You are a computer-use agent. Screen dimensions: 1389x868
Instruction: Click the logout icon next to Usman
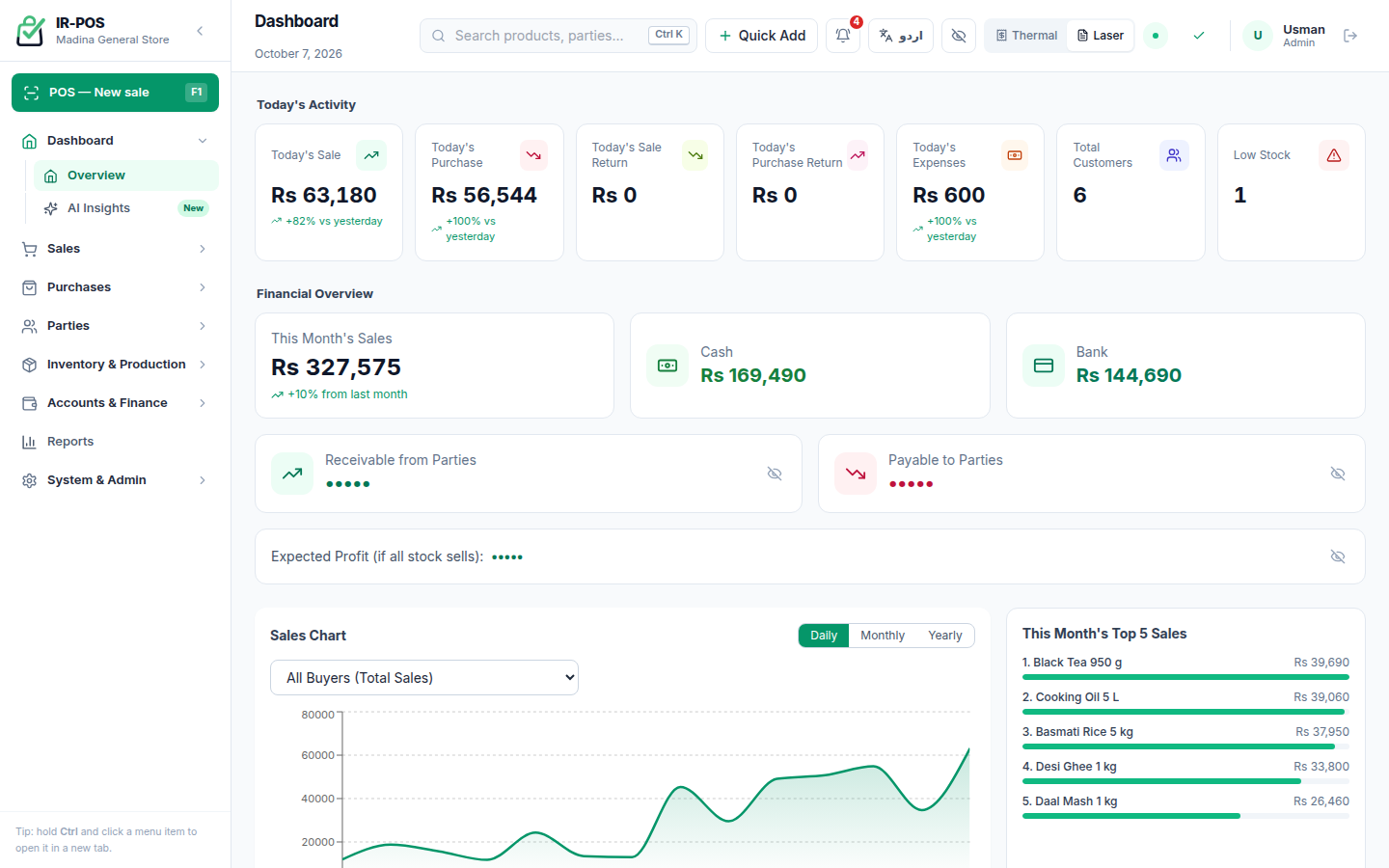point(1350,36)
